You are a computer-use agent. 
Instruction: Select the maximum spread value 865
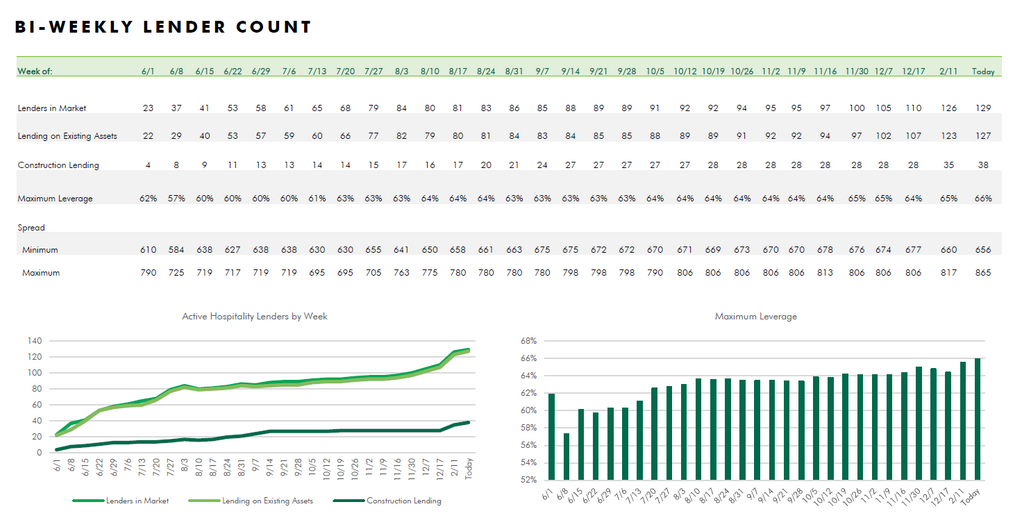point(983,273)
